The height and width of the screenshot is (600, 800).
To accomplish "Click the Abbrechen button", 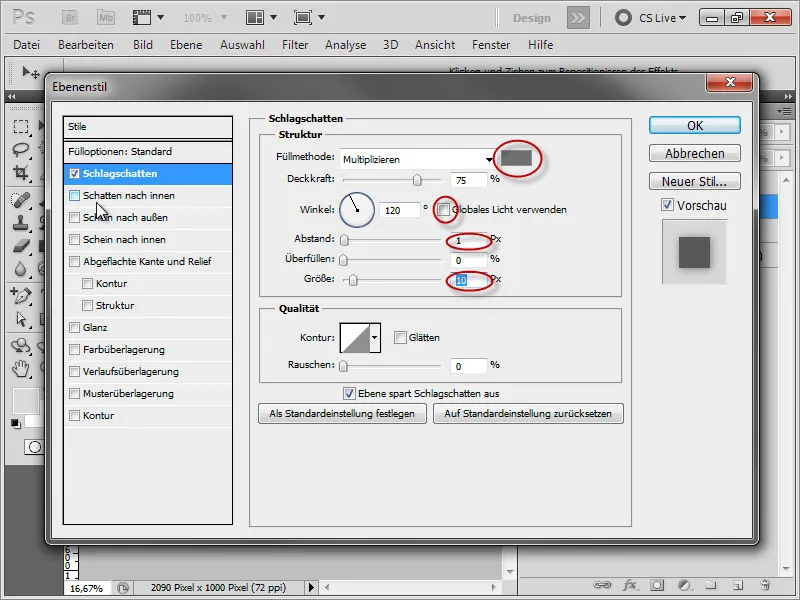I will point(695,153).
